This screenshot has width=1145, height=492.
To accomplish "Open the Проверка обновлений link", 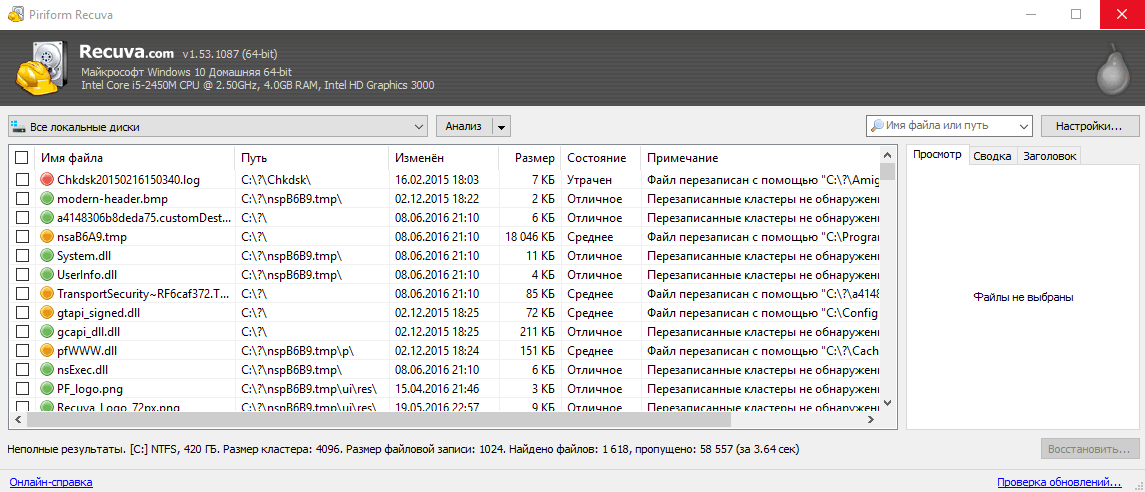I will coord(1059,482).
